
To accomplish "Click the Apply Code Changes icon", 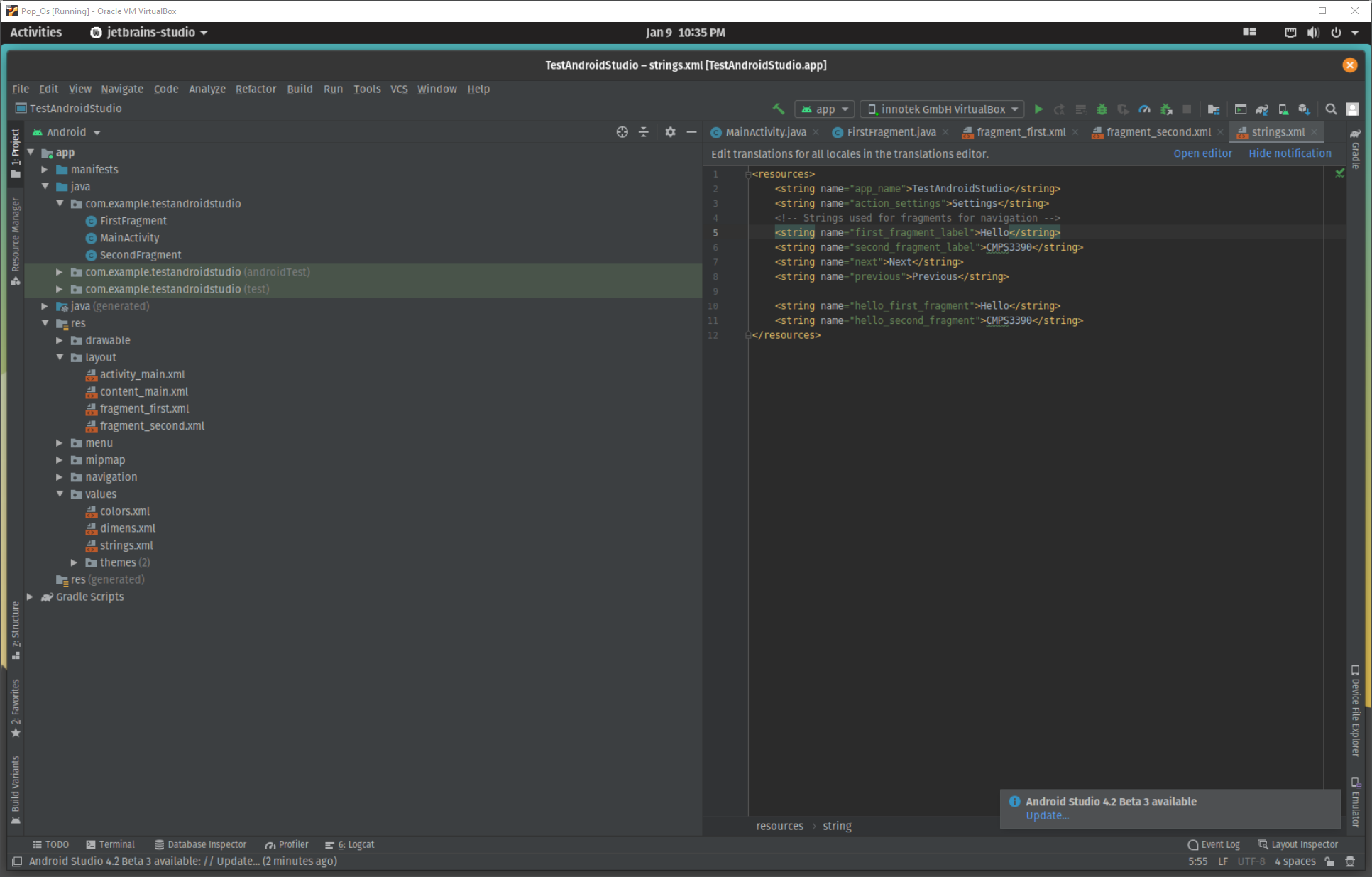I will click(1081, 109).
